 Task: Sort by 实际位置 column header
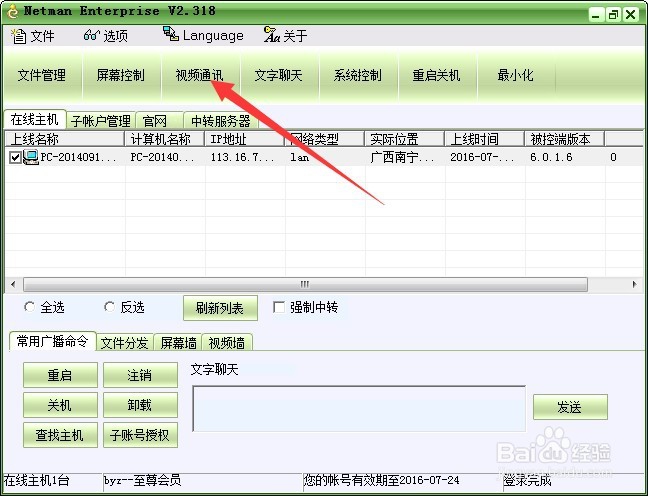point(405,139)
